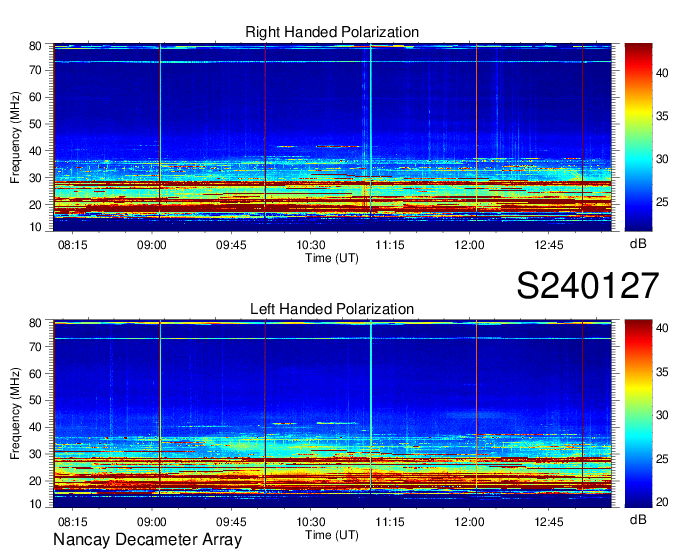Click 60 MHz tick on Right Handed frequency axis
The height and width of the screenshot is (552, 680).
[35, 97]
